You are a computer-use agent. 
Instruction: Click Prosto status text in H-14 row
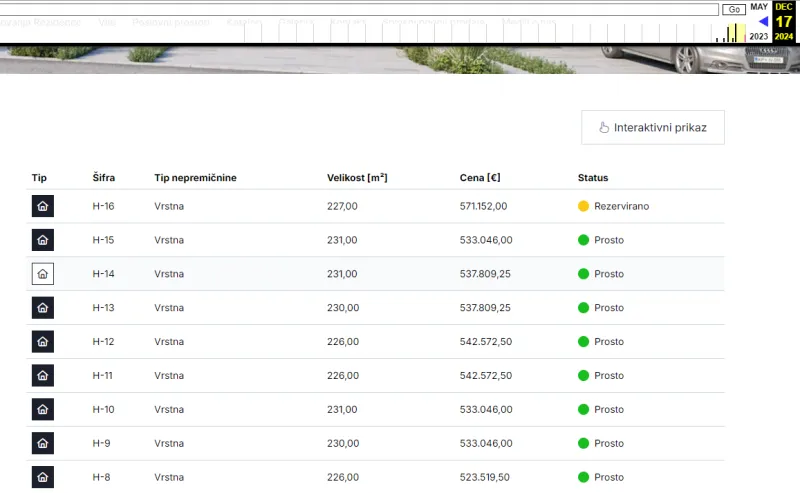click(609, 274)
